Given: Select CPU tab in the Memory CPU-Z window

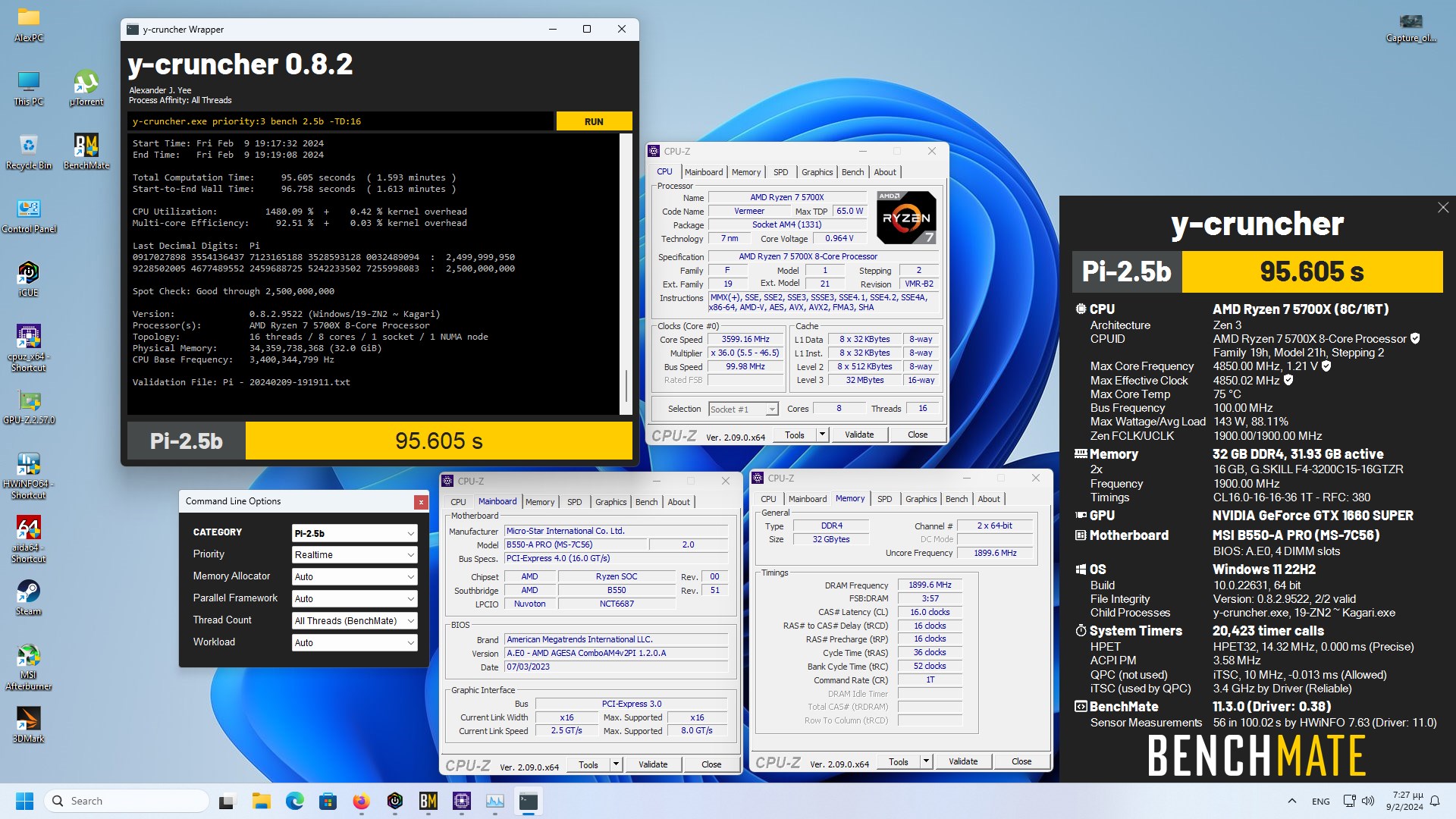Looking at the screenshot, I should 768,499.
